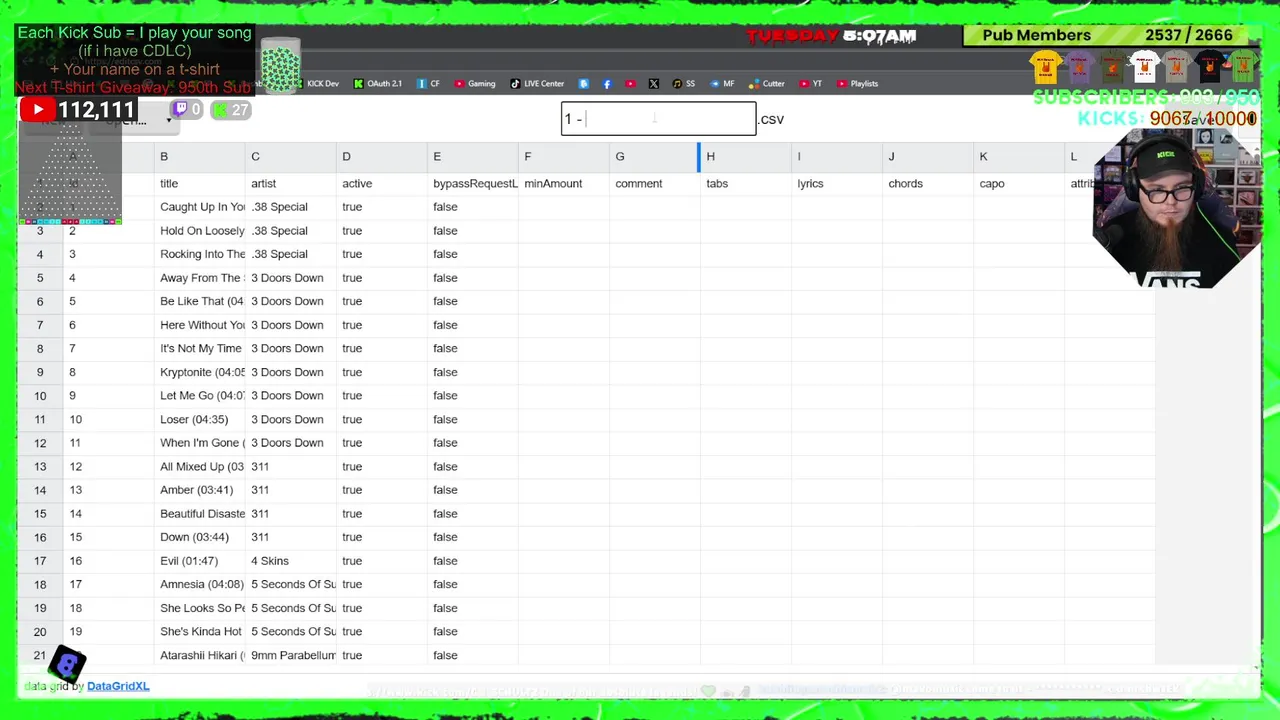
Task: Open the SS bookmark
Action: 684,84
